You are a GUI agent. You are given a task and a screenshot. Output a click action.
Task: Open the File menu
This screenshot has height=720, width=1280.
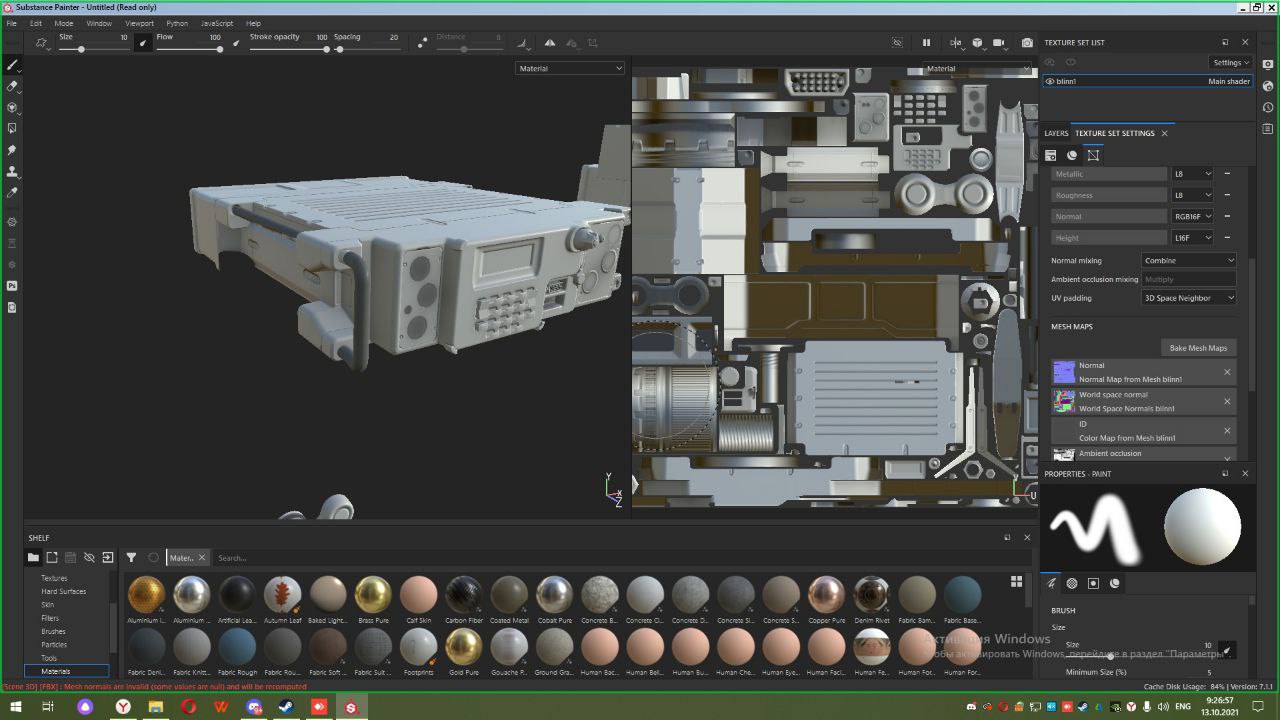point(12,23)
